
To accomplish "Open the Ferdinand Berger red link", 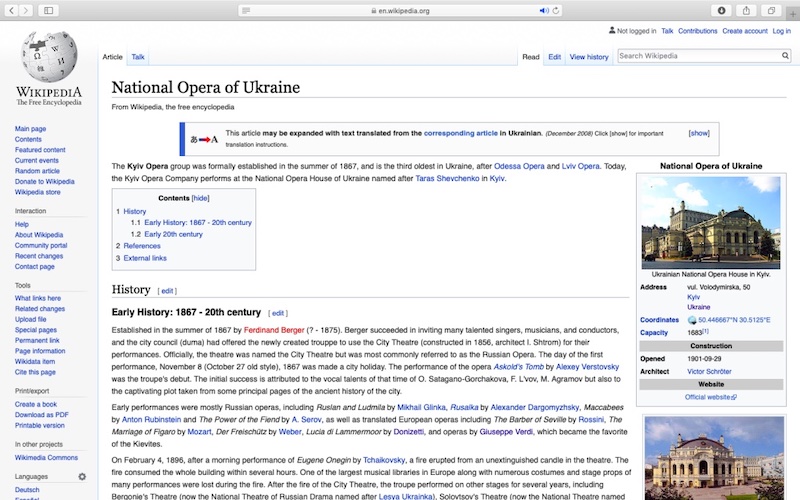I will 274,330.
